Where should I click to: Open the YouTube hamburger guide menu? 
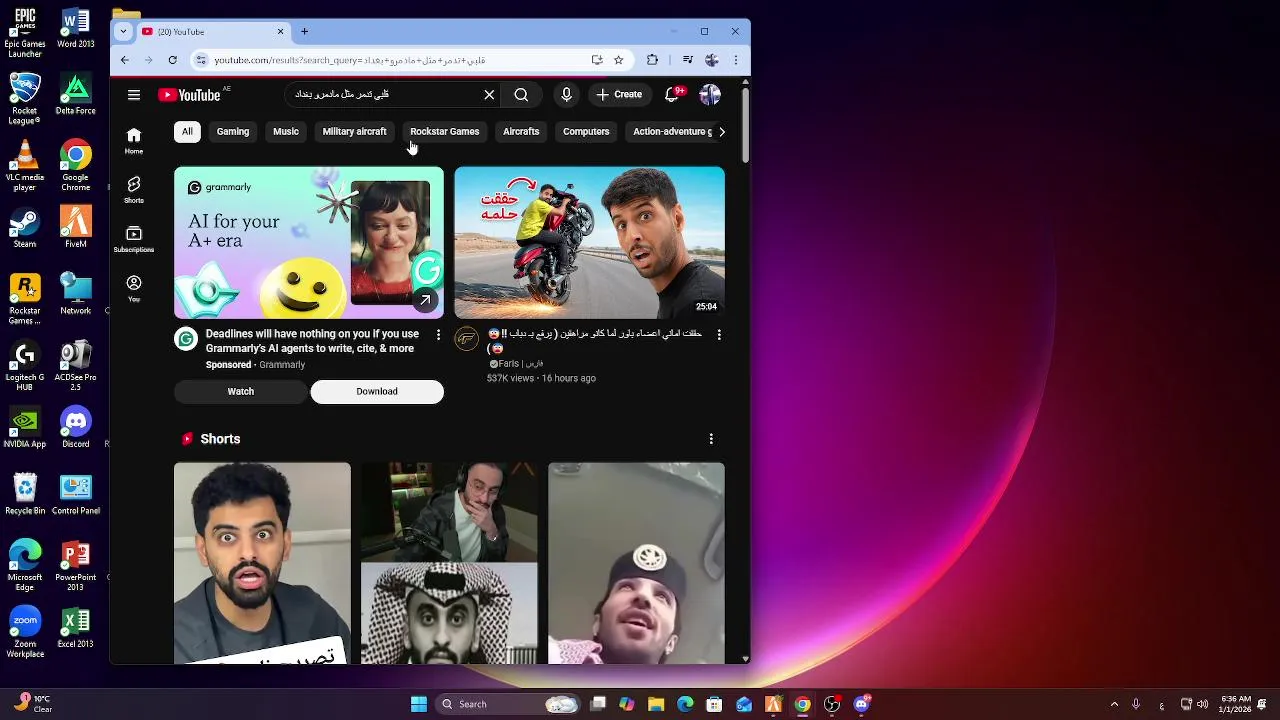134,95
